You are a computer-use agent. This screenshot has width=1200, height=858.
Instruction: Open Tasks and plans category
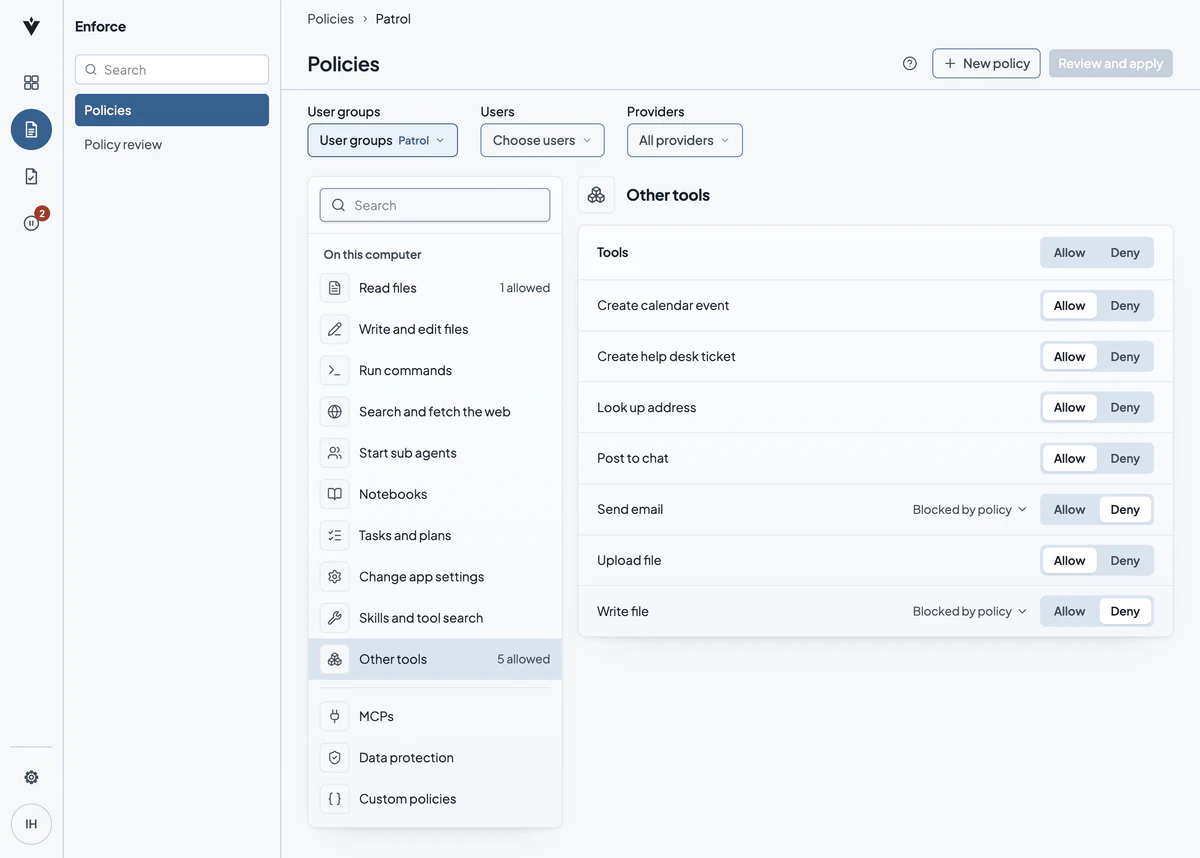[435, 535]
